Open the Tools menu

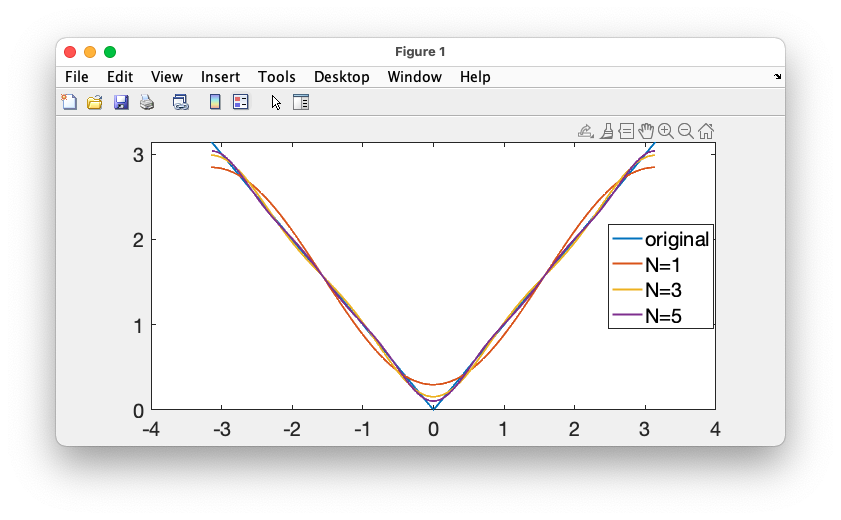[277, 77]
